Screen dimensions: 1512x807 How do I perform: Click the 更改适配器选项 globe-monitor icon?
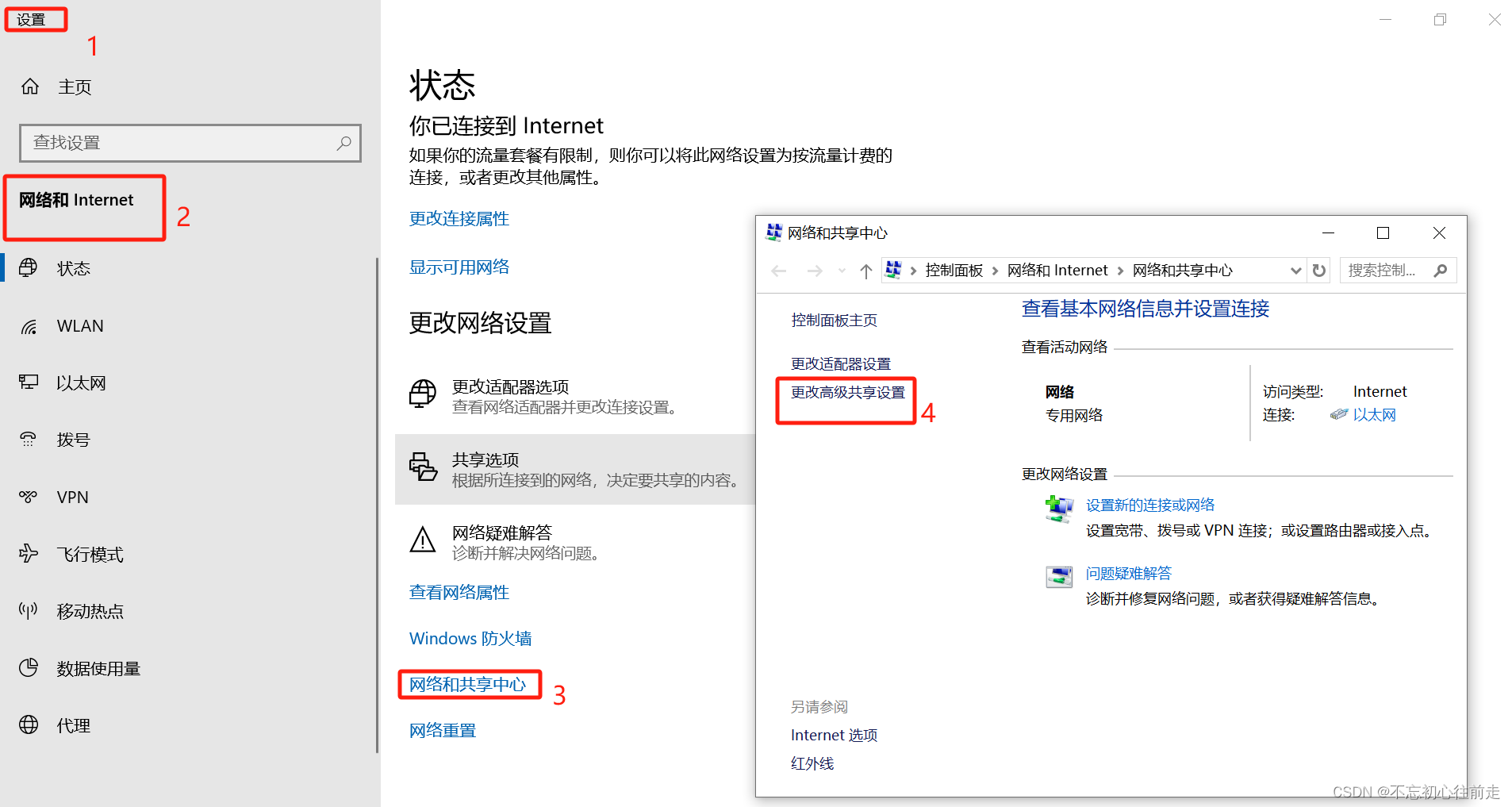click(423, 394)
